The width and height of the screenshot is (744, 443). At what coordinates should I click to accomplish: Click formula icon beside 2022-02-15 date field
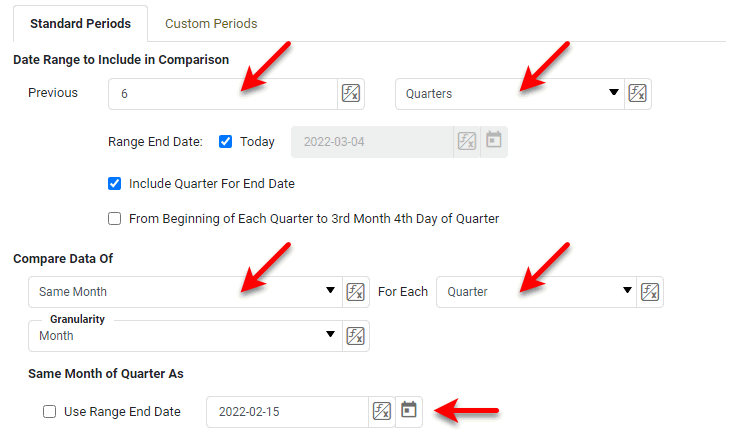tap(381, 411)
